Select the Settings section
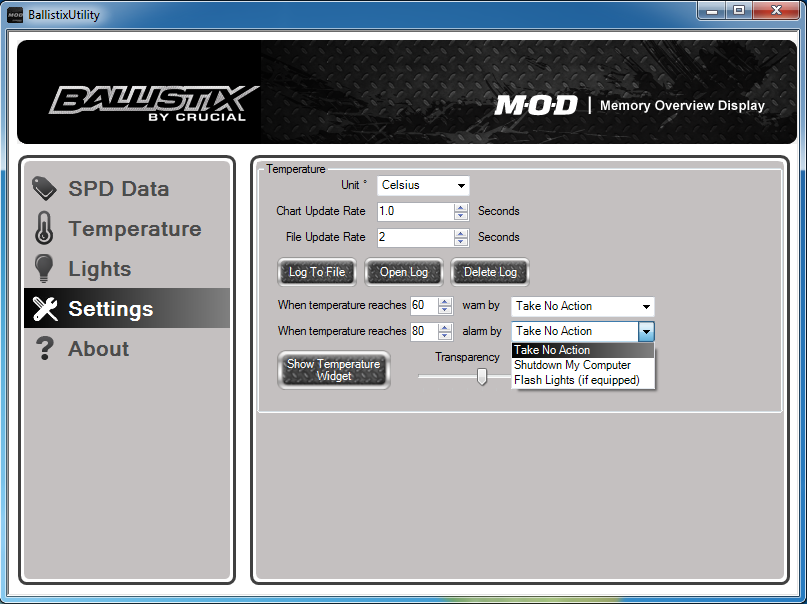Viewport: 807px width, 604px height. [x=127, y=308]
